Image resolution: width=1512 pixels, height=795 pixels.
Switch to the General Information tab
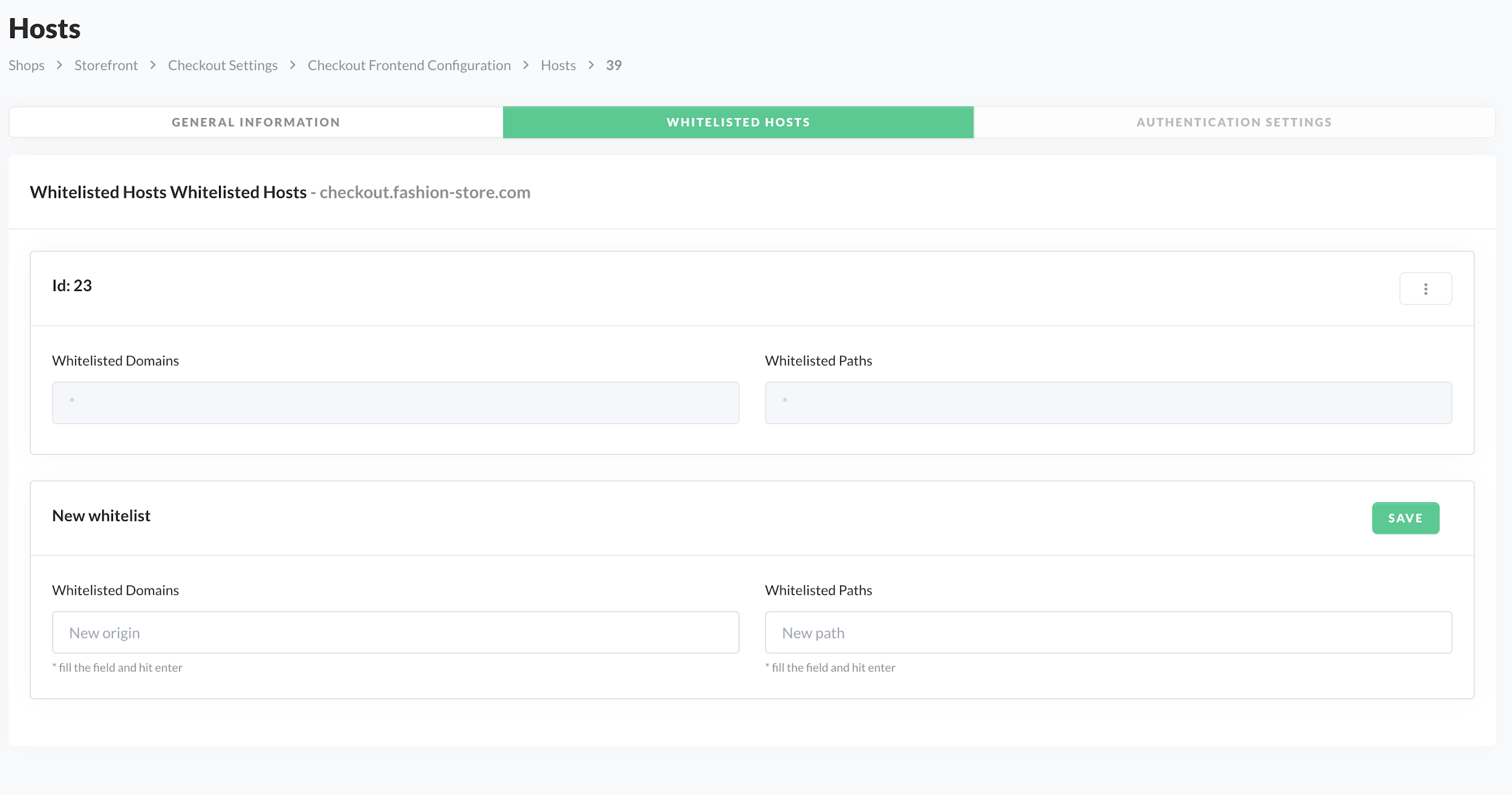(256, 122)
